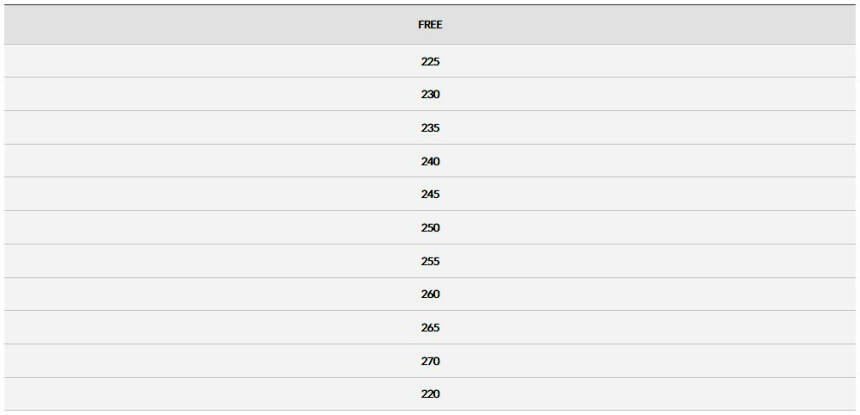Select the row labeled 260
Viewport: 860px width, 415px height.
[430, 294]
